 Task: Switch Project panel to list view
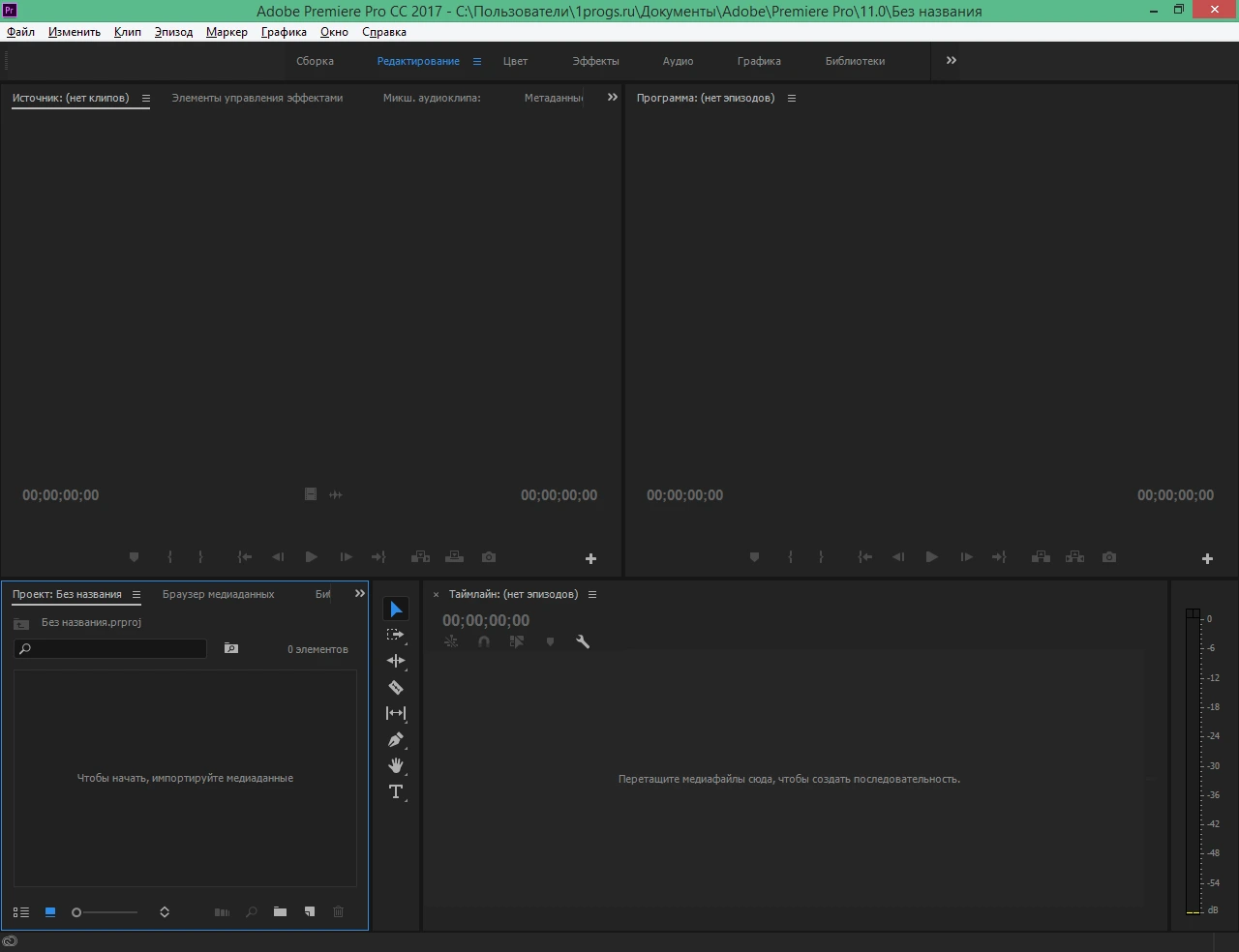pyautogui.click(x=21, y=911)
